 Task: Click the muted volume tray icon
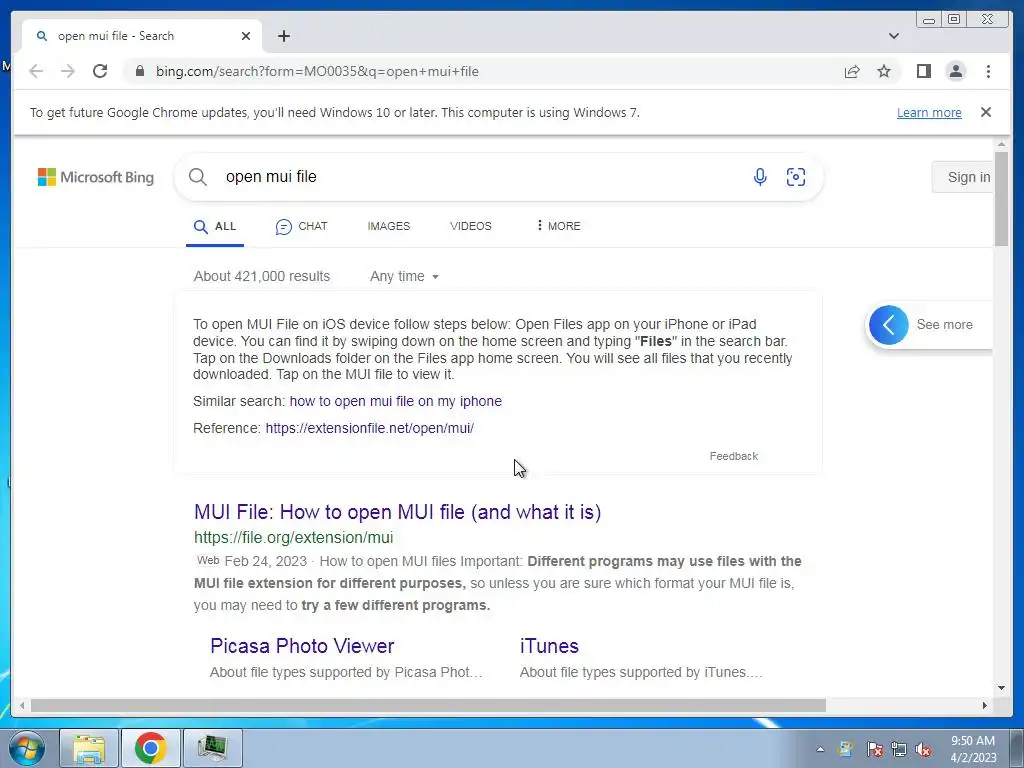coord(923,749)
